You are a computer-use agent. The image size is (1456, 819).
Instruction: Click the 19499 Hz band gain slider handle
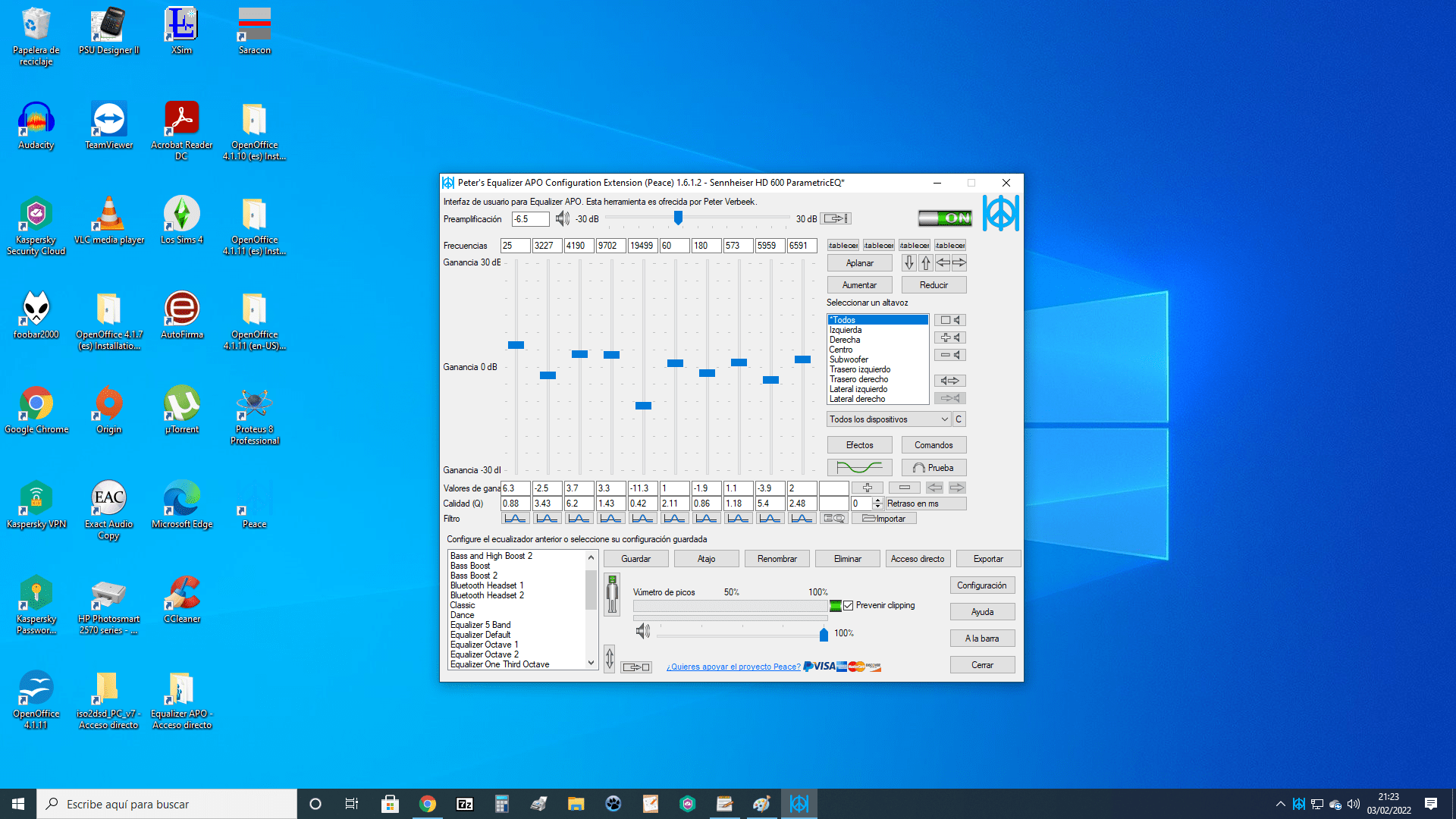point(644,406)
